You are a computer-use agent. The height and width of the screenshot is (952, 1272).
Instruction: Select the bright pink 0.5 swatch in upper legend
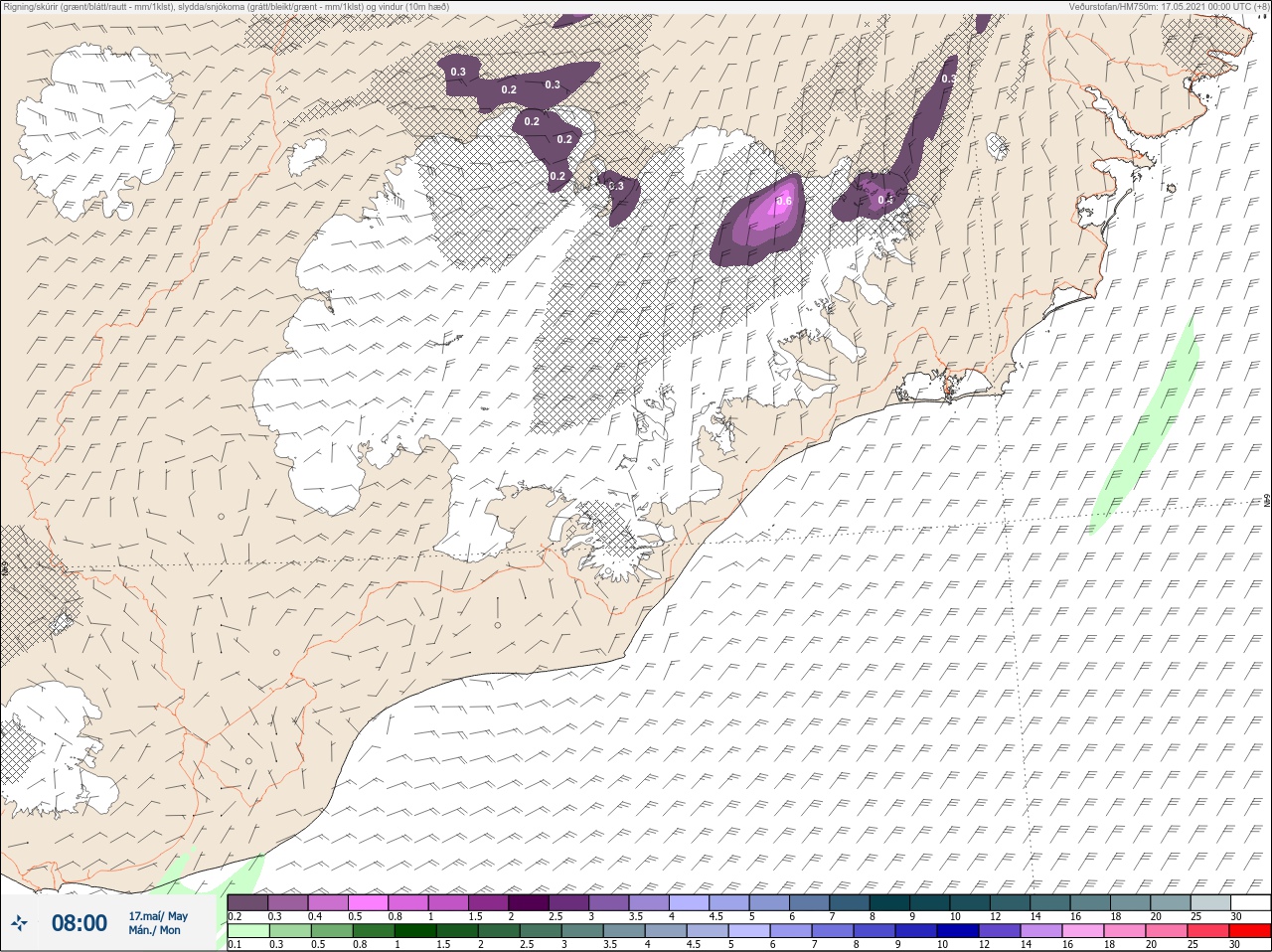(369, 902)
